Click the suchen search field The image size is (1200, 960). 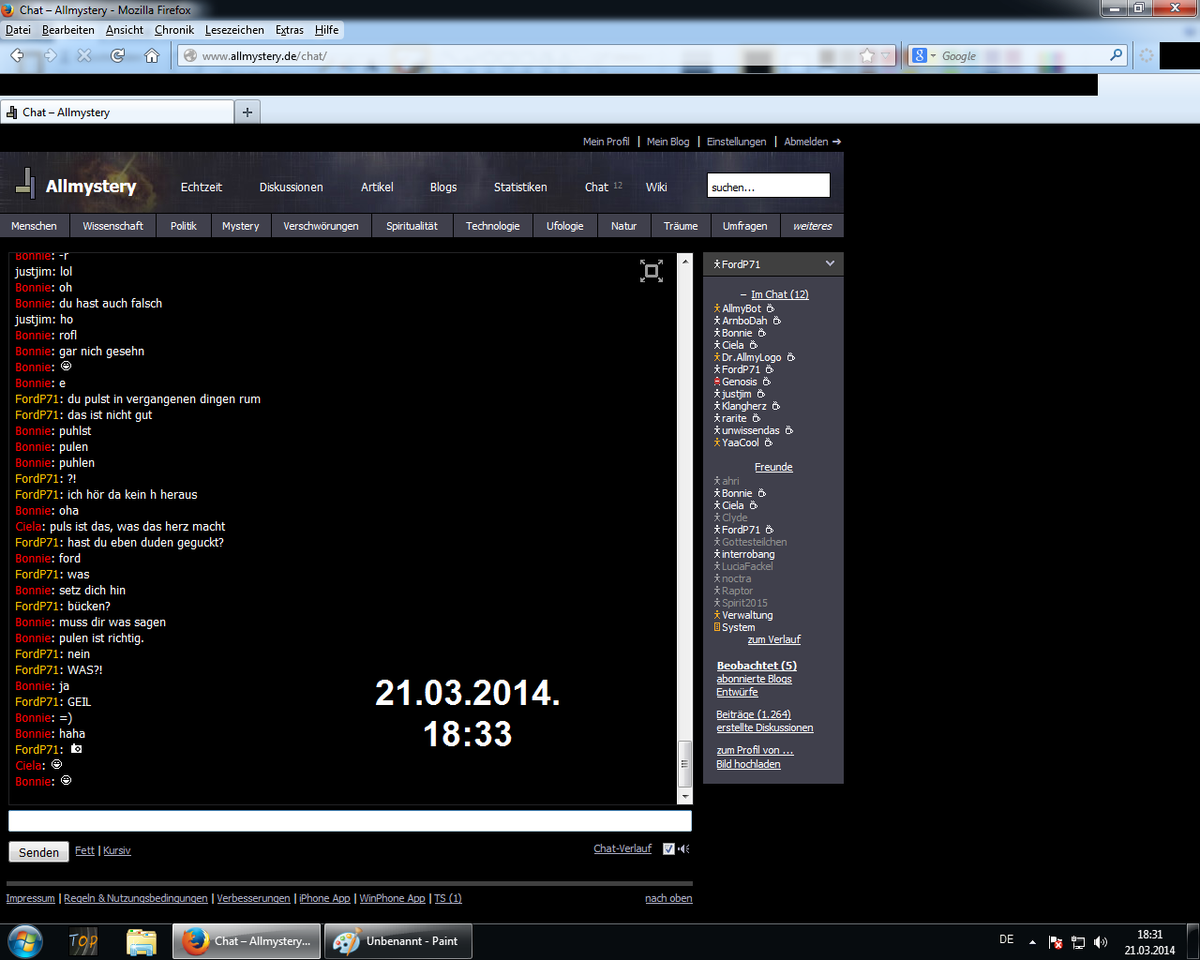[x=769, y=186]
